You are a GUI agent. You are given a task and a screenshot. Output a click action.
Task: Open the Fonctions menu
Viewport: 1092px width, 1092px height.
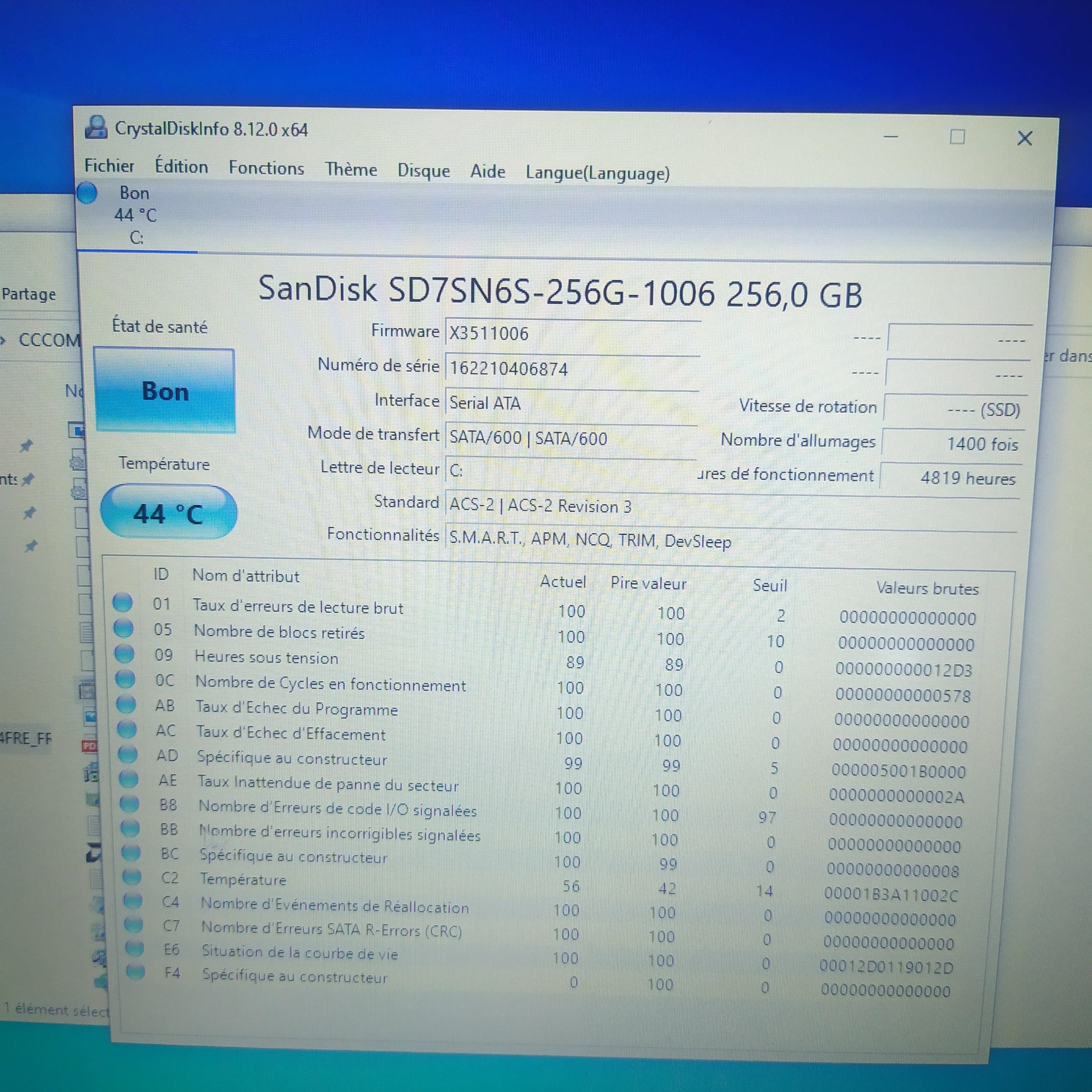pos(266,168)
